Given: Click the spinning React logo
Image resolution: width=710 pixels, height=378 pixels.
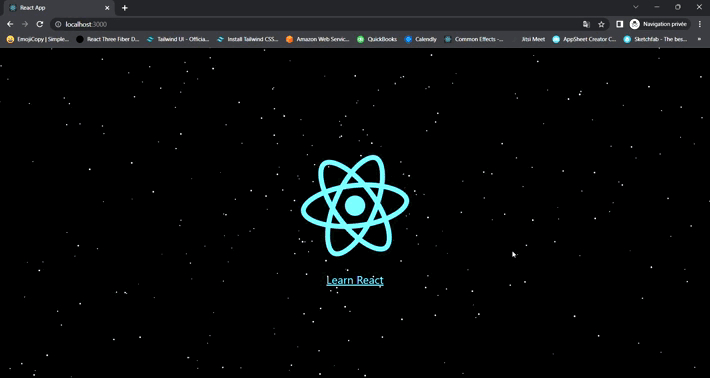Looking at the screenshot, I should 355,206.
